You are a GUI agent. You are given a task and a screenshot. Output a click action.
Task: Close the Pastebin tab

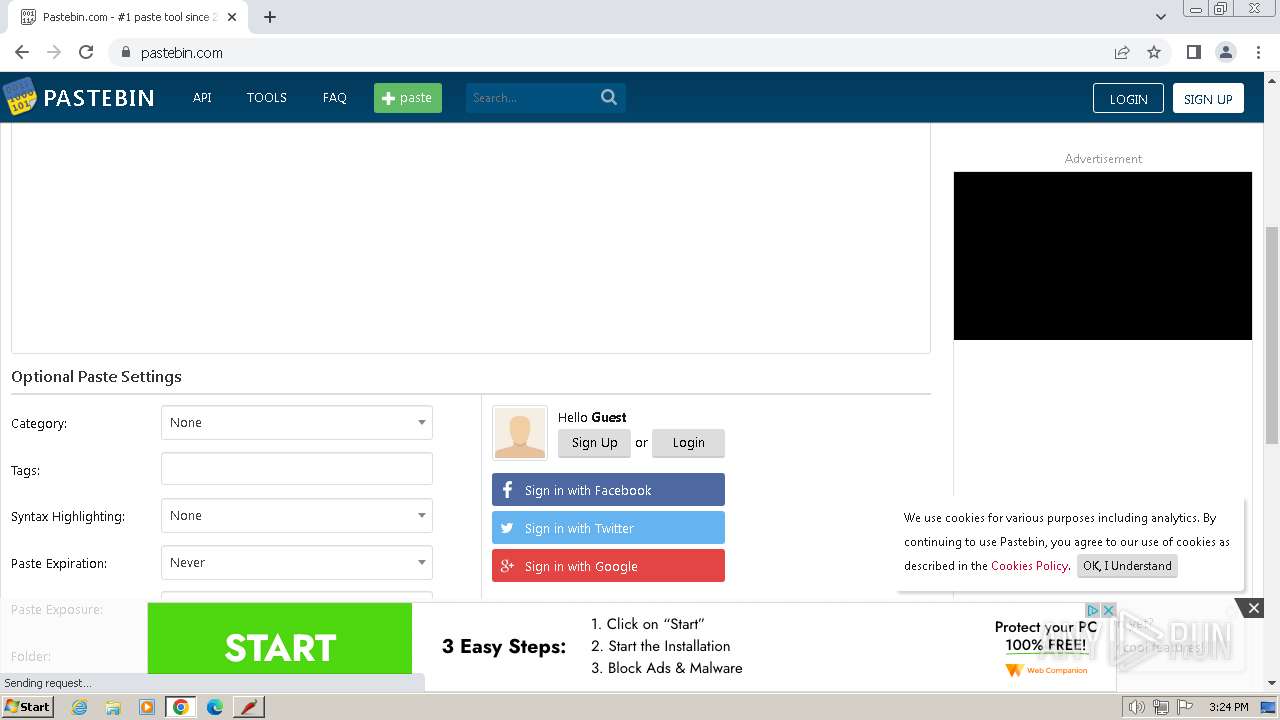click(232, 17)
